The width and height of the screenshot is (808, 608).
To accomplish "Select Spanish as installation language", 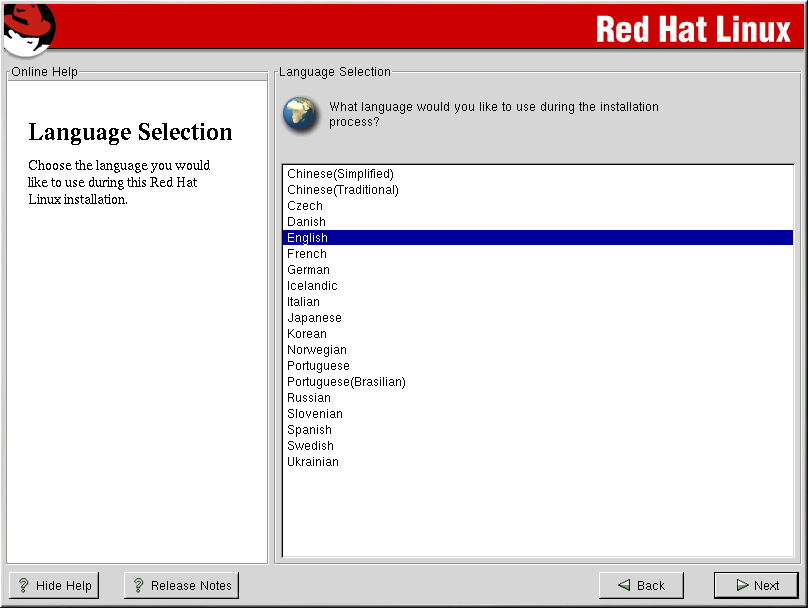I will point(309,430).
